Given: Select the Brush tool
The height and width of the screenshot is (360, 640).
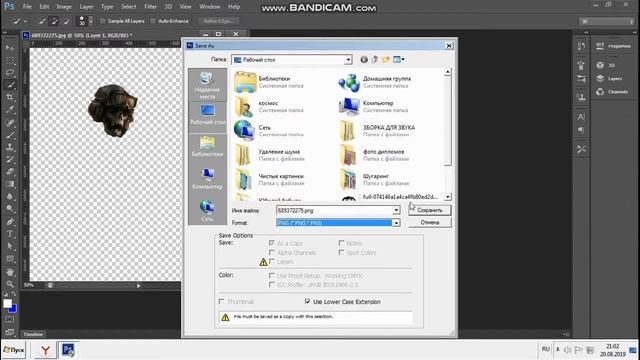Looking at the screenshot, I should (10, 135).
